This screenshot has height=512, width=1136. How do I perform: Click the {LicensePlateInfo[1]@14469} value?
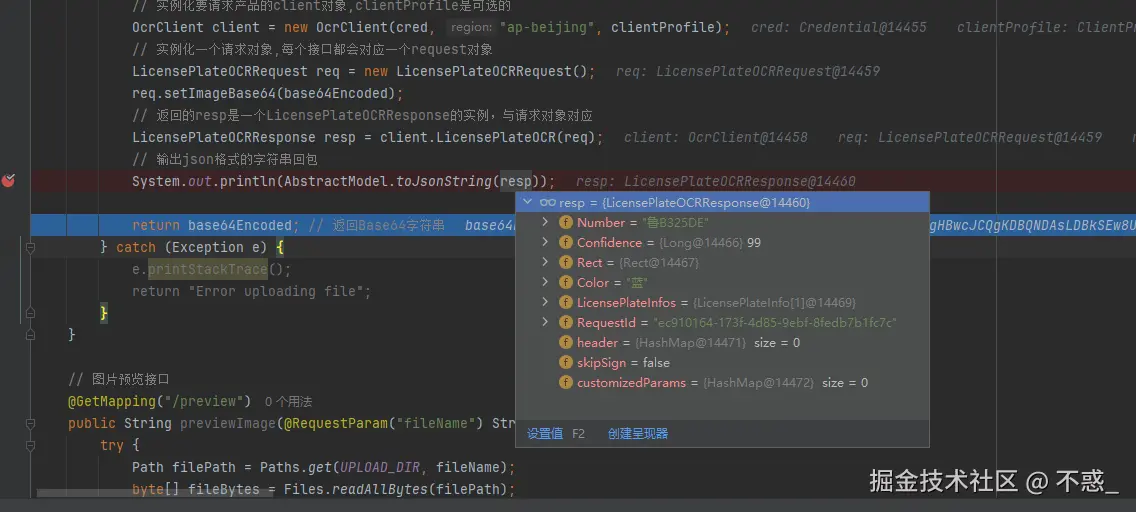[774, 303]
